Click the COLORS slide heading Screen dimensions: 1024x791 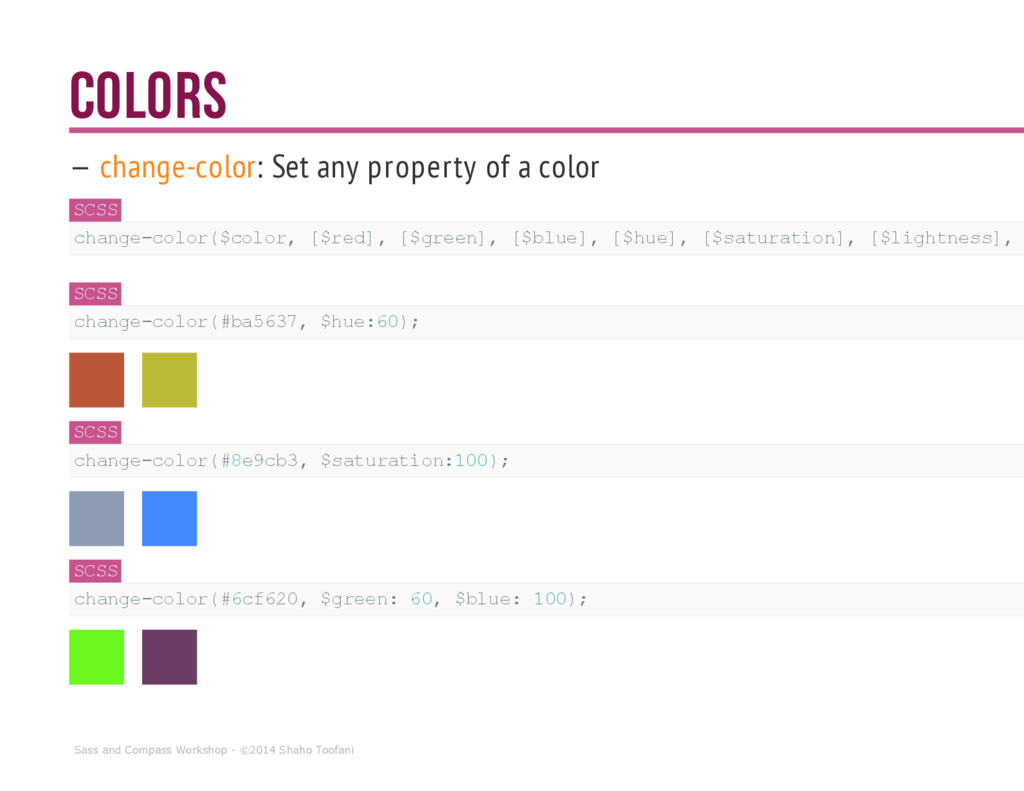click(x=148, y=95)
